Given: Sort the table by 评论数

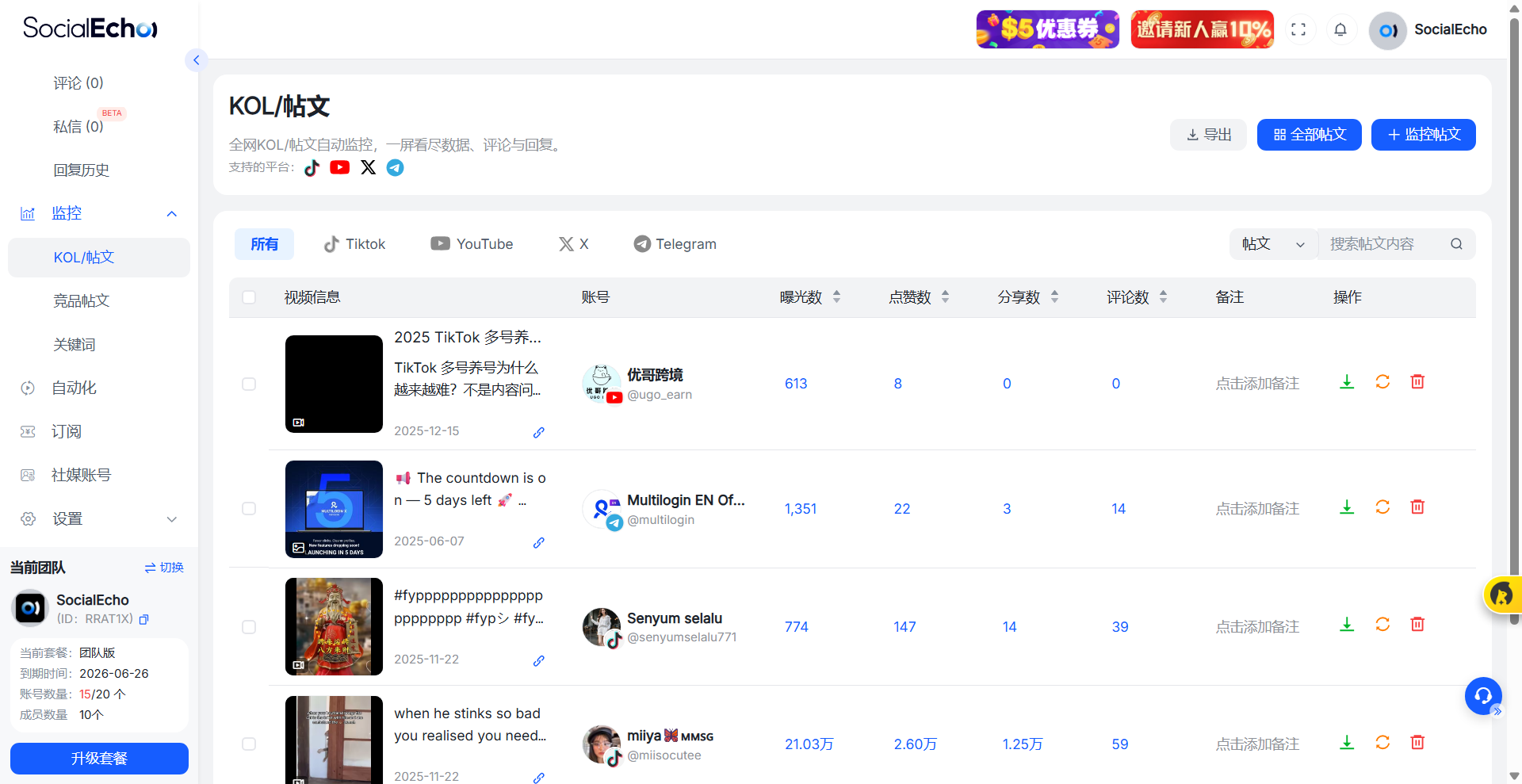Looking at the screenshot, I should pyautogui.click(x=1163, y=297).
